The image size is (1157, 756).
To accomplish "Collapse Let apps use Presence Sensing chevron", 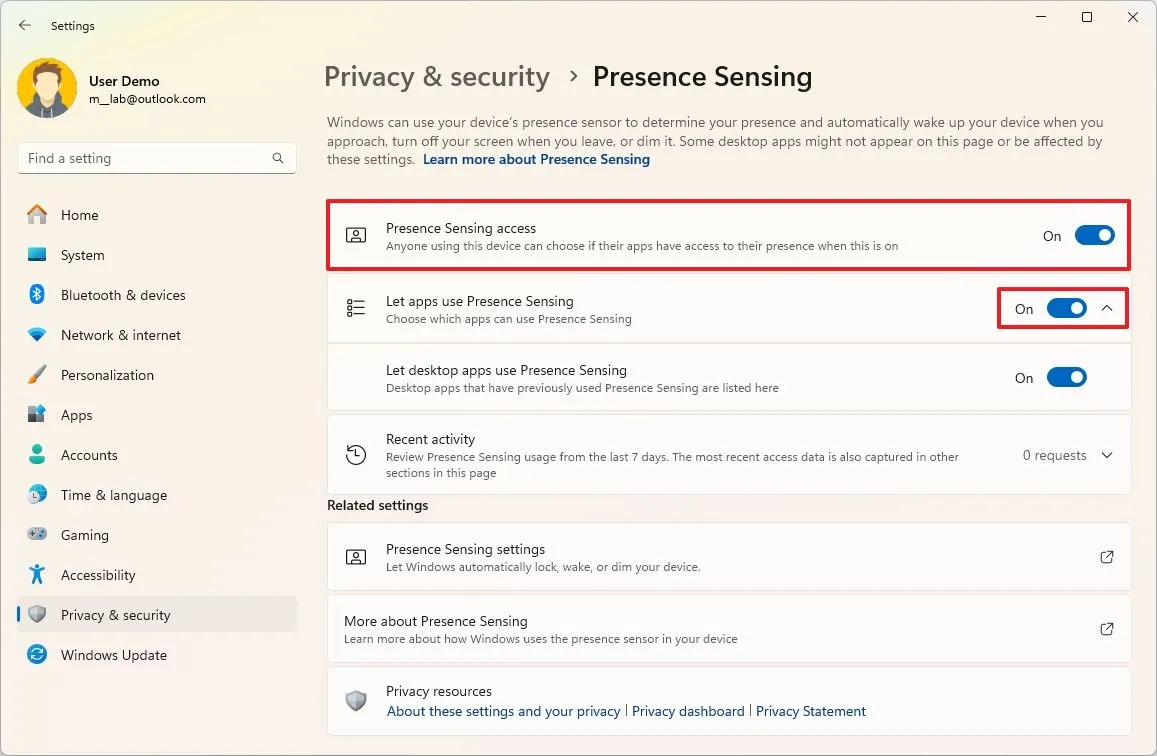I will click(1107, 309).
